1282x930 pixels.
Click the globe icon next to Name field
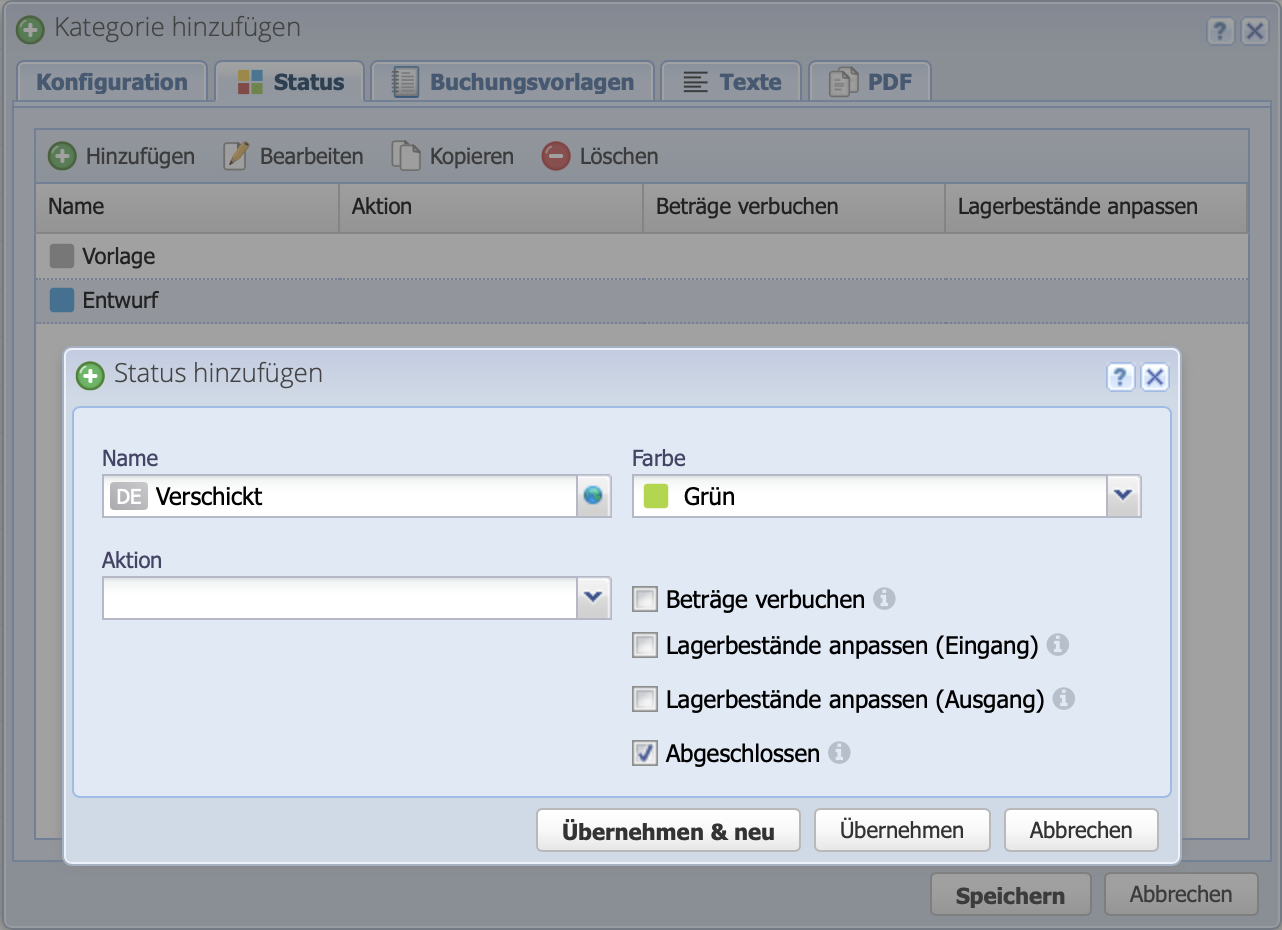click(595, 496)
